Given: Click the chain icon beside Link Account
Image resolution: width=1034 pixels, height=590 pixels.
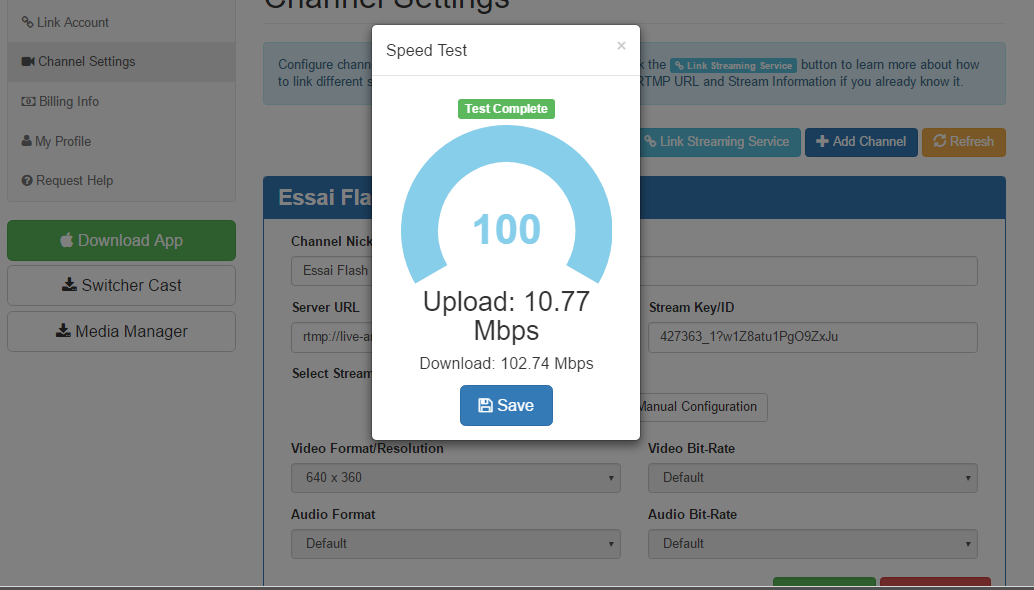Looking at the screenshot, I should 27,22.
